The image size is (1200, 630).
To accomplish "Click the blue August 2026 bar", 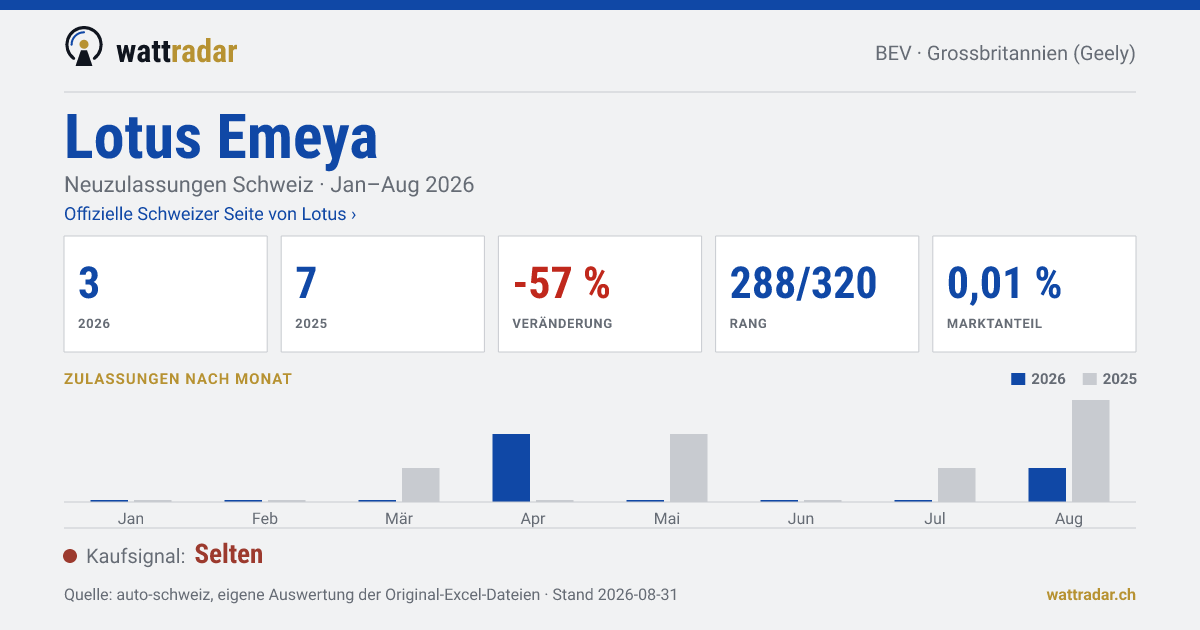I will click(x=1047, y=485).
